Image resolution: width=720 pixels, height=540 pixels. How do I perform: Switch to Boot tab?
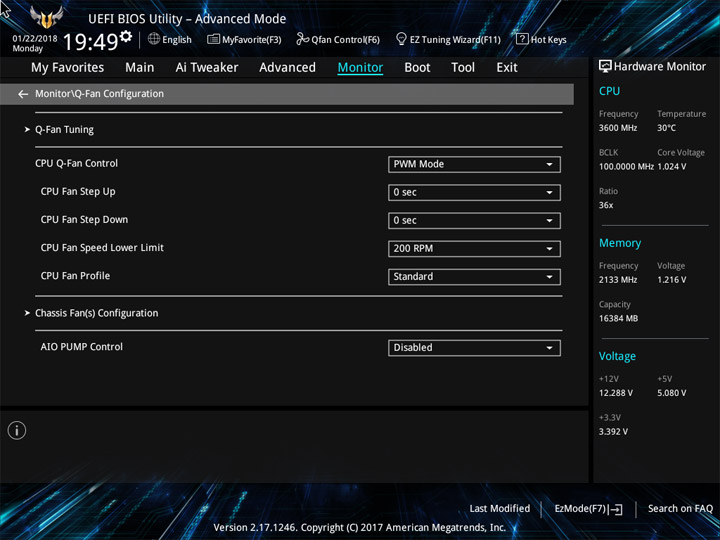[417, 68]
